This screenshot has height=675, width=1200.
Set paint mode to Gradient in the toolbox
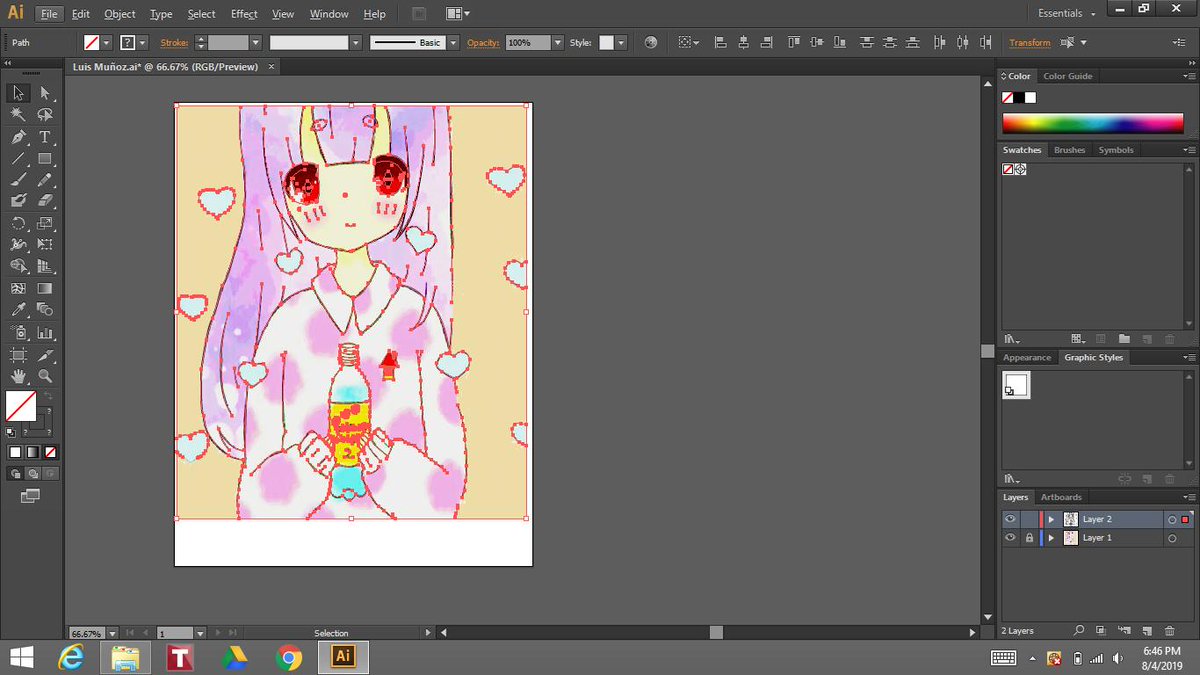coord(33,452)
